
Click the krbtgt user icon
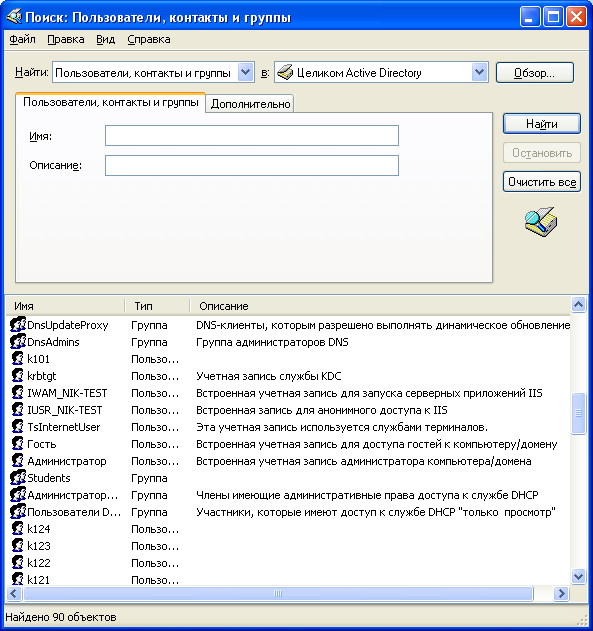pos(18,375)
